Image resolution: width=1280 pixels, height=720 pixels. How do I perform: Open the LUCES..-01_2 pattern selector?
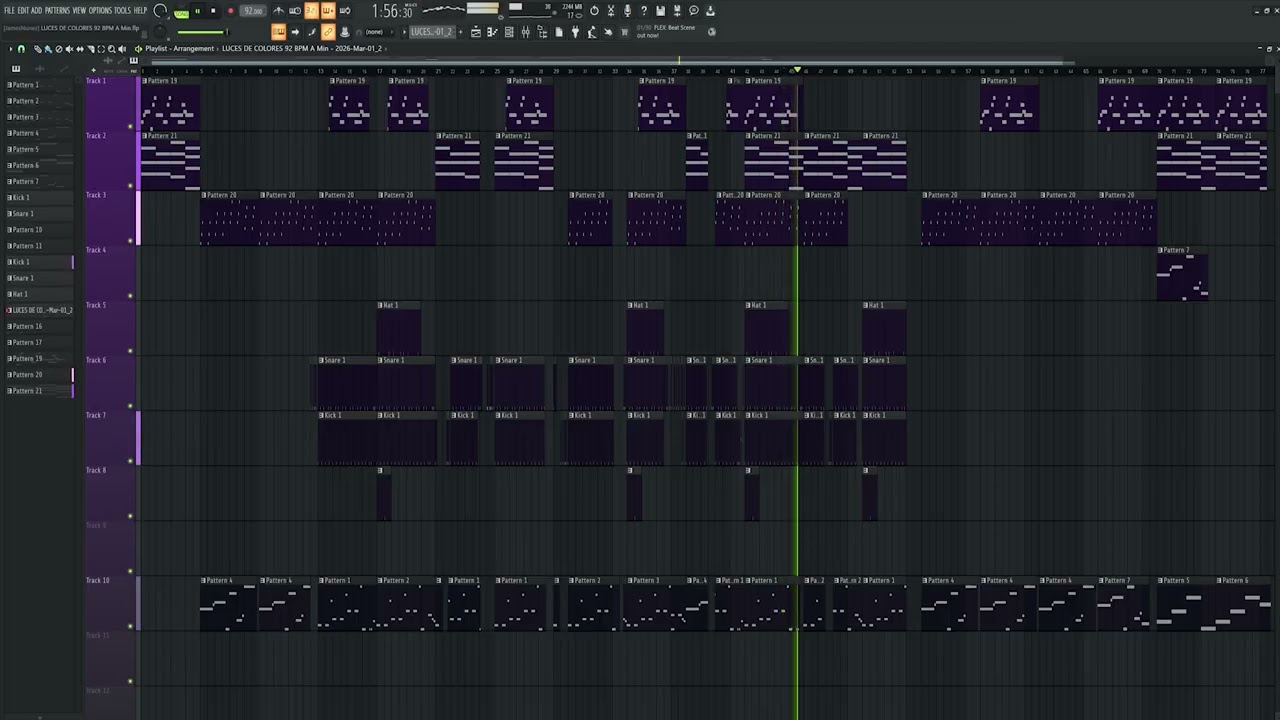pyautogui.click(x=432, y=32)
